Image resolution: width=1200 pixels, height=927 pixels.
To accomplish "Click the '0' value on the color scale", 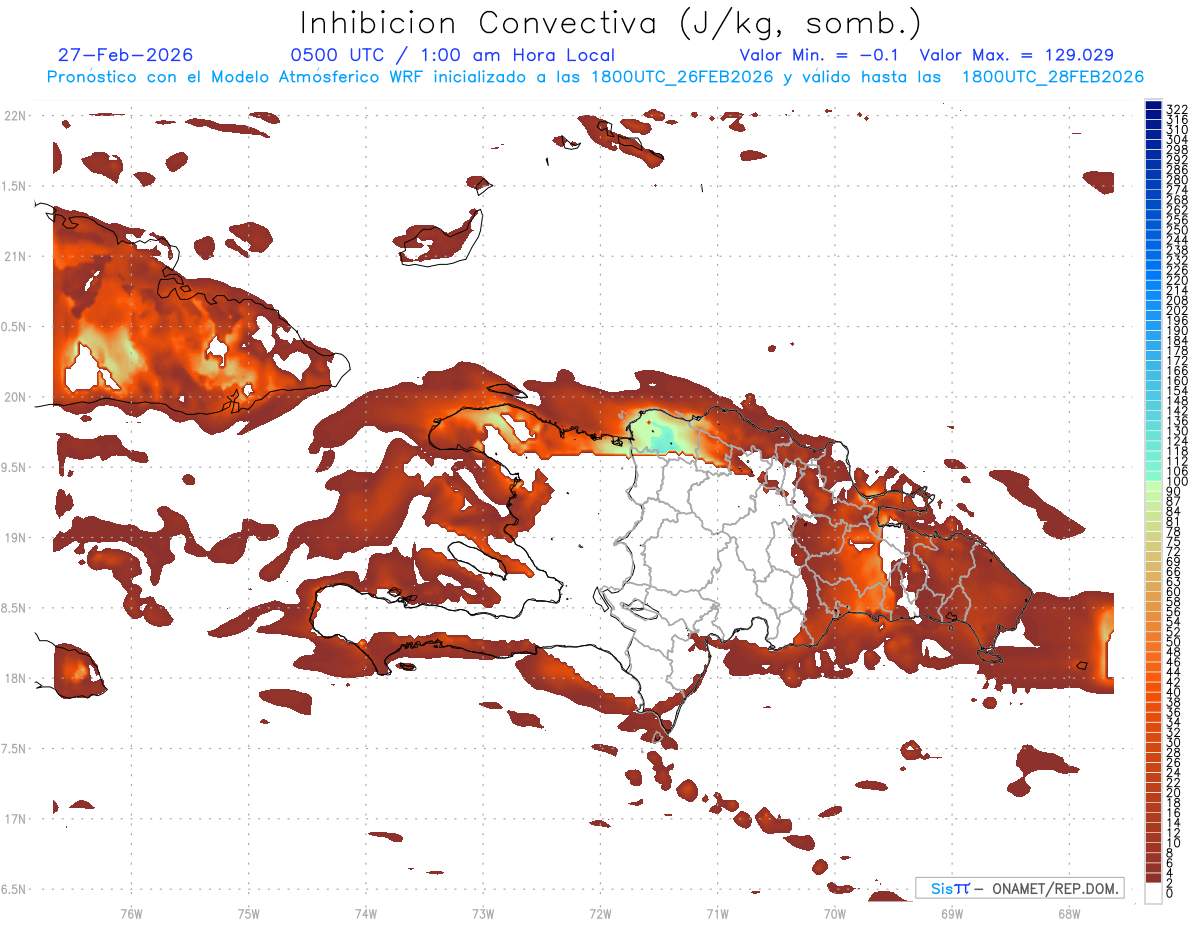I will [x=1170, y=892].
